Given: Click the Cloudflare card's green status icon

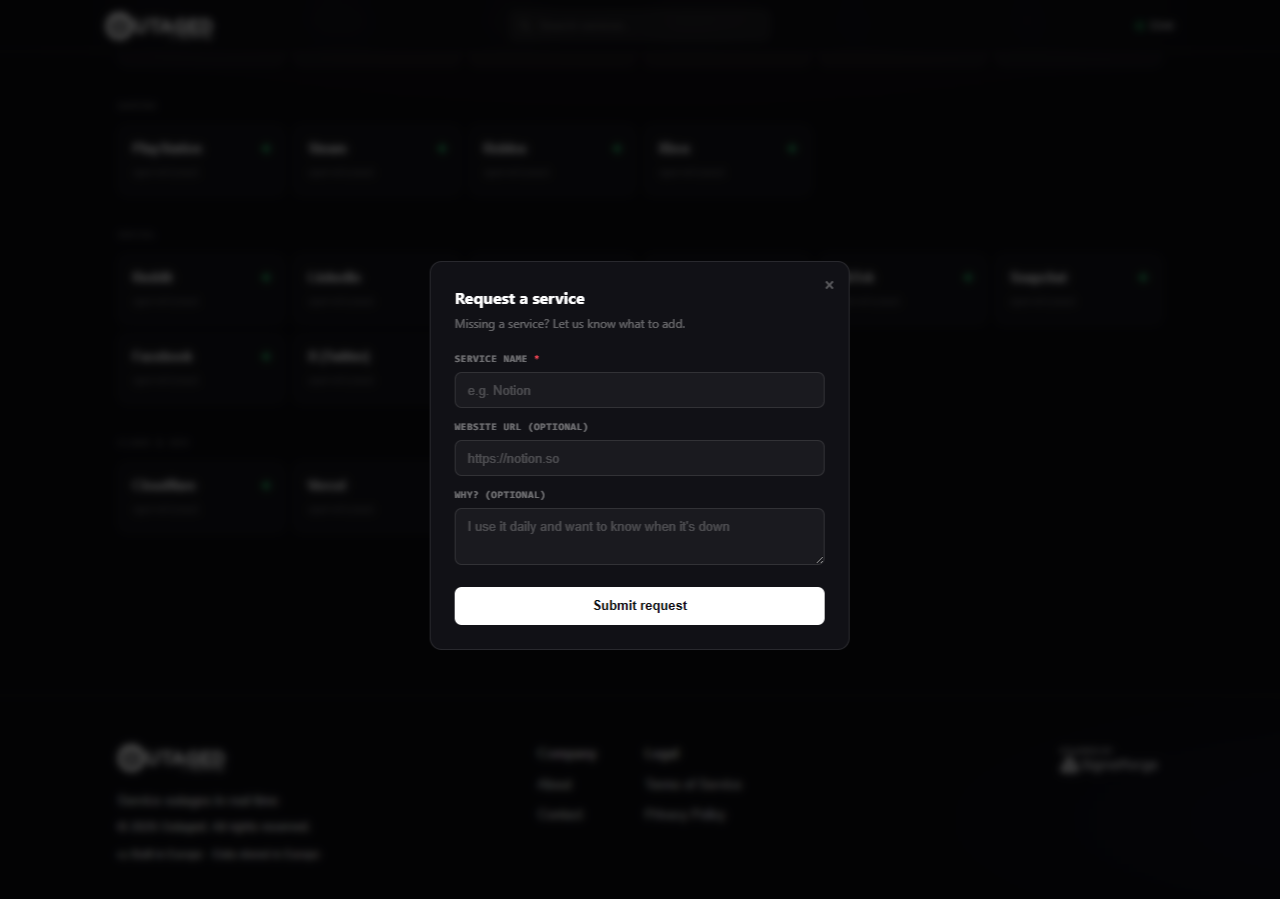Looking at the screenshot, I should click(x=266, y=485).
